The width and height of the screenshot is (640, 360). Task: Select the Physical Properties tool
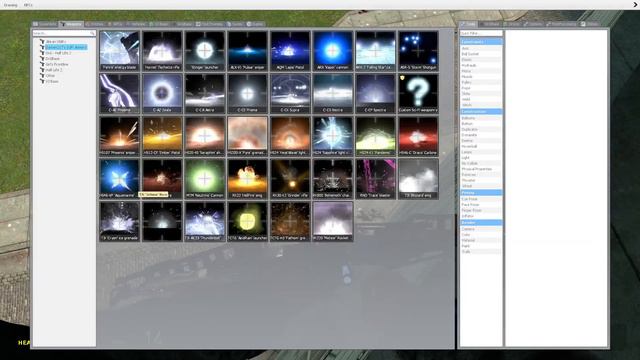point(481,169)
